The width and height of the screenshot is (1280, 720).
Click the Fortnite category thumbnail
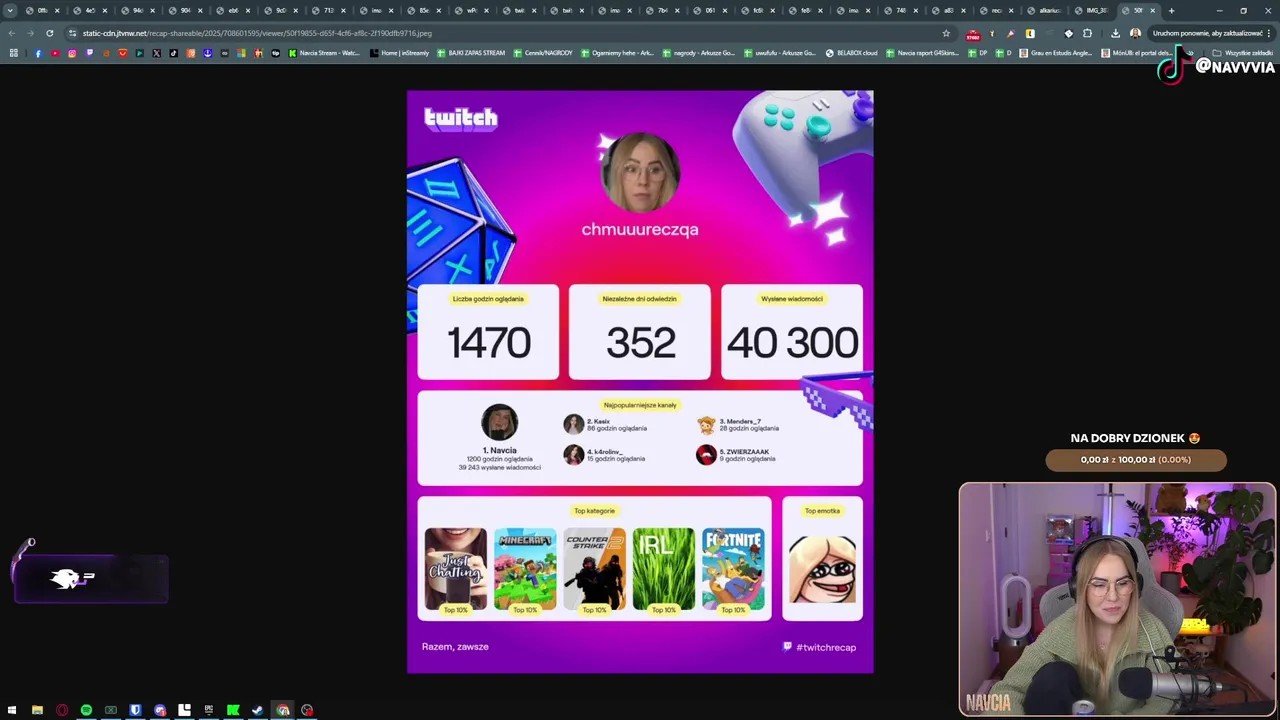coord(733,568)
